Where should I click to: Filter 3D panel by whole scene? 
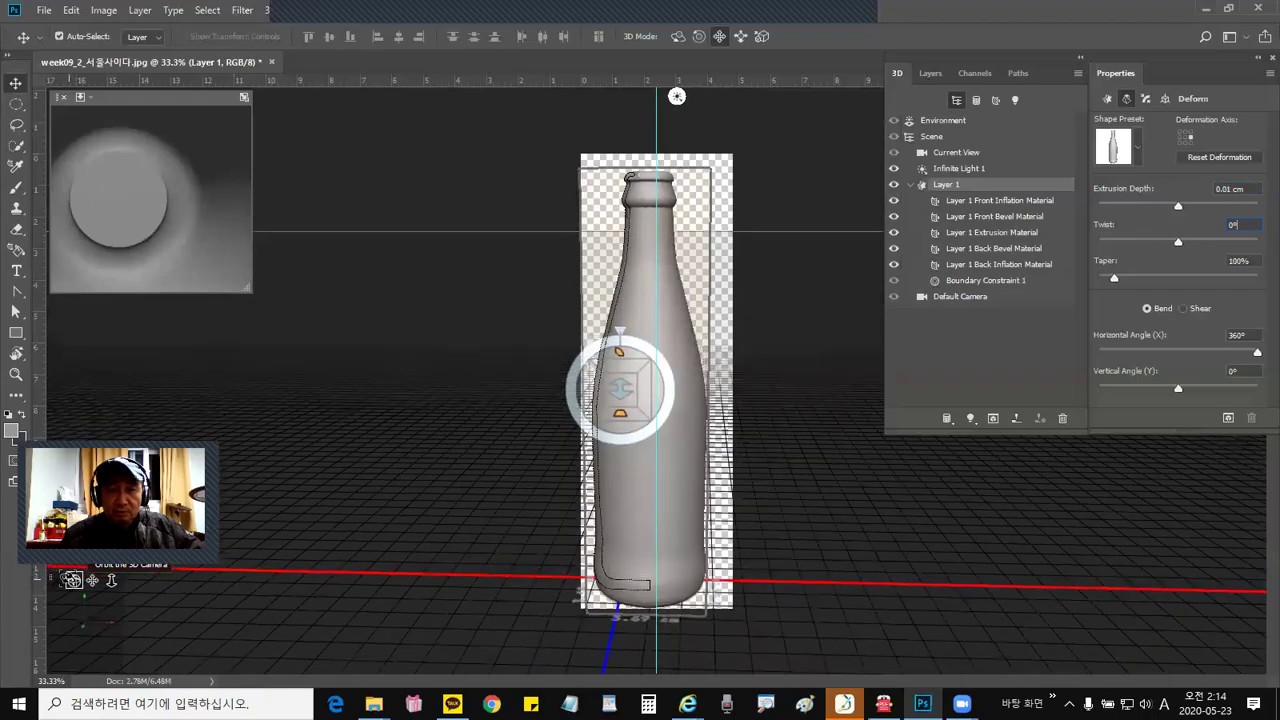pos(956,100)
